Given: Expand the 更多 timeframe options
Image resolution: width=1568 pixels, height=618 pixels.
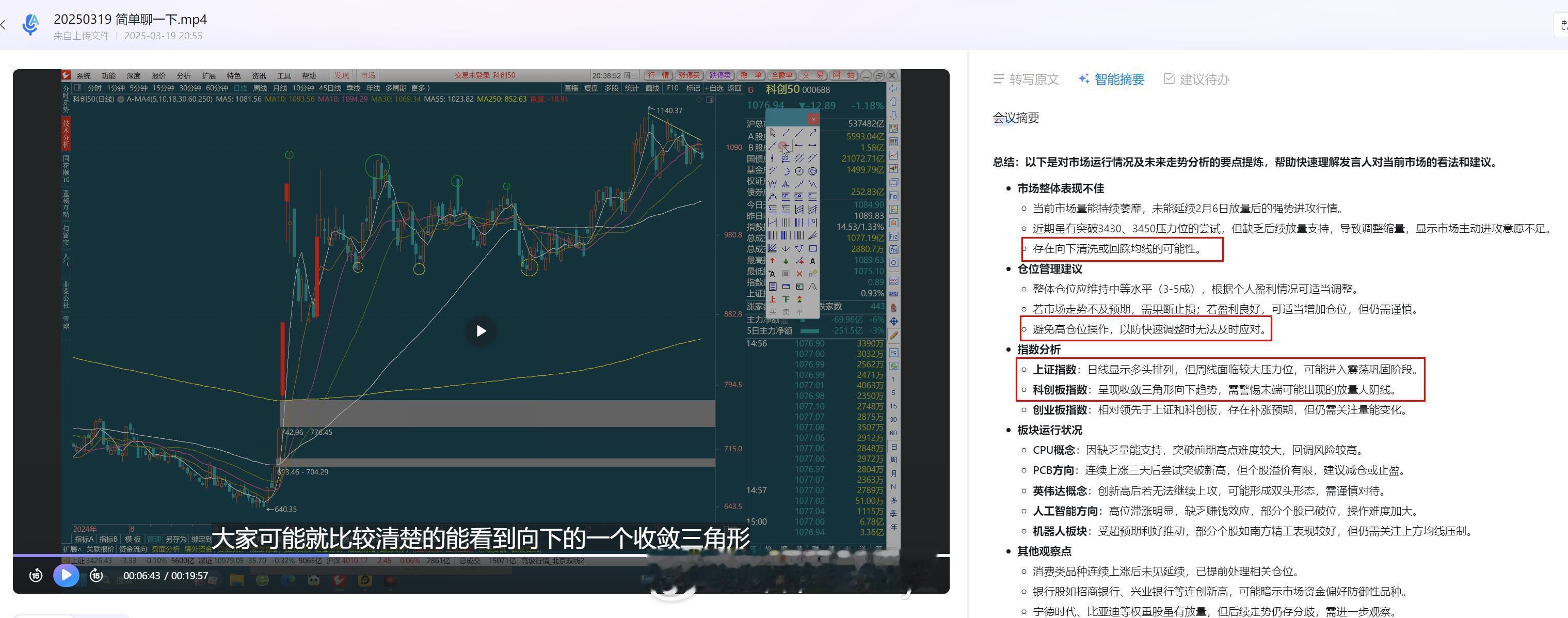Looking at the screenshot, I should (420, 88).
